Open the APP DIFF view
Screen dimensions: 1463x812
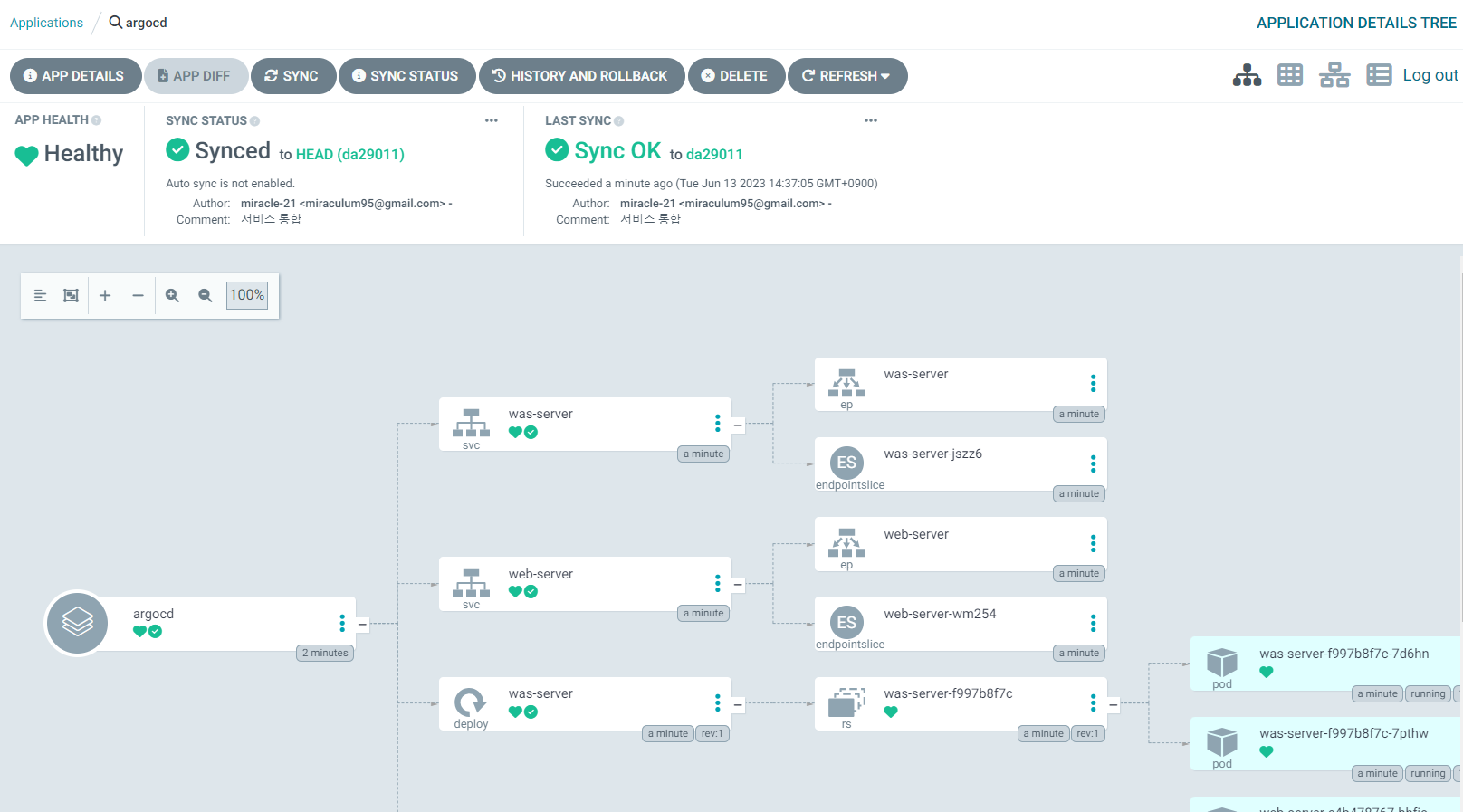196,76
